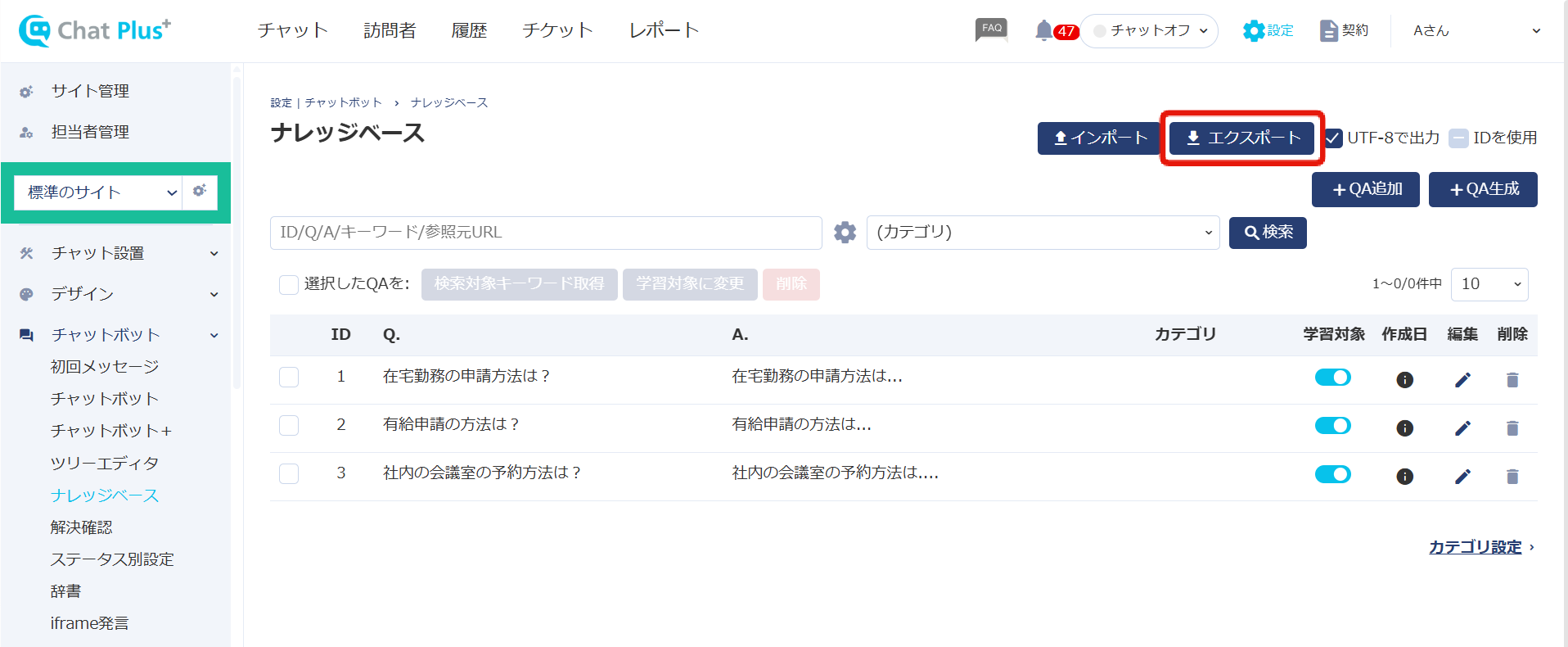Toggle 学習対象 switch for QA 1
Image resolution: width=1568 pixels, height=647 pixels.
click(x=1332, y=377)
